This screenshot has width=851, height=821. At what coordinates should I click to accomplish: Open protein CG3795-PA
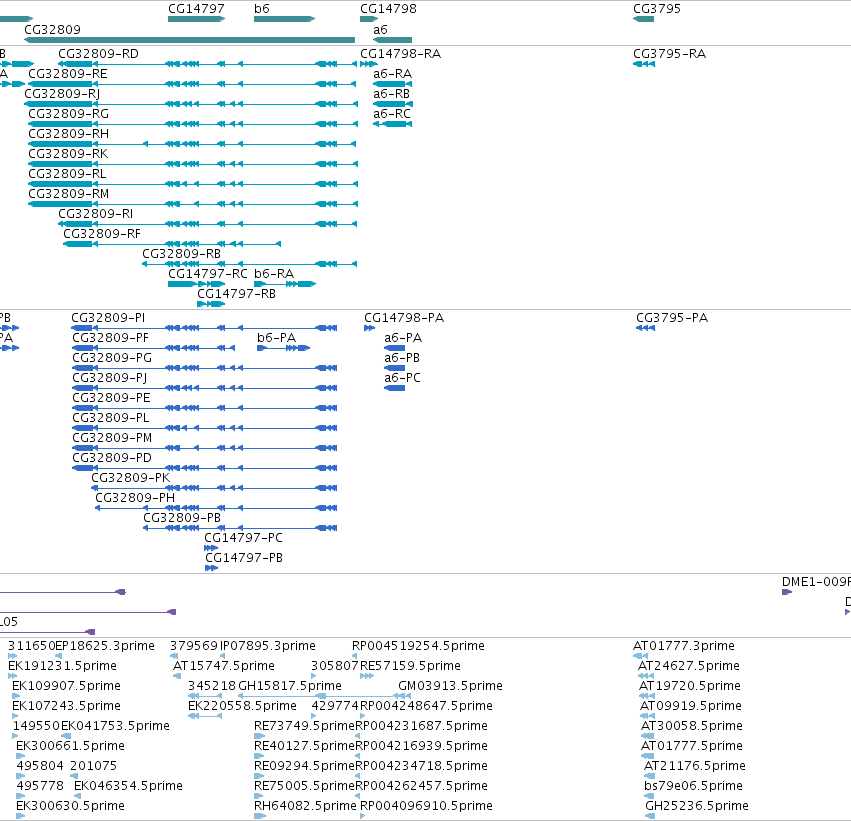point(672,318)
